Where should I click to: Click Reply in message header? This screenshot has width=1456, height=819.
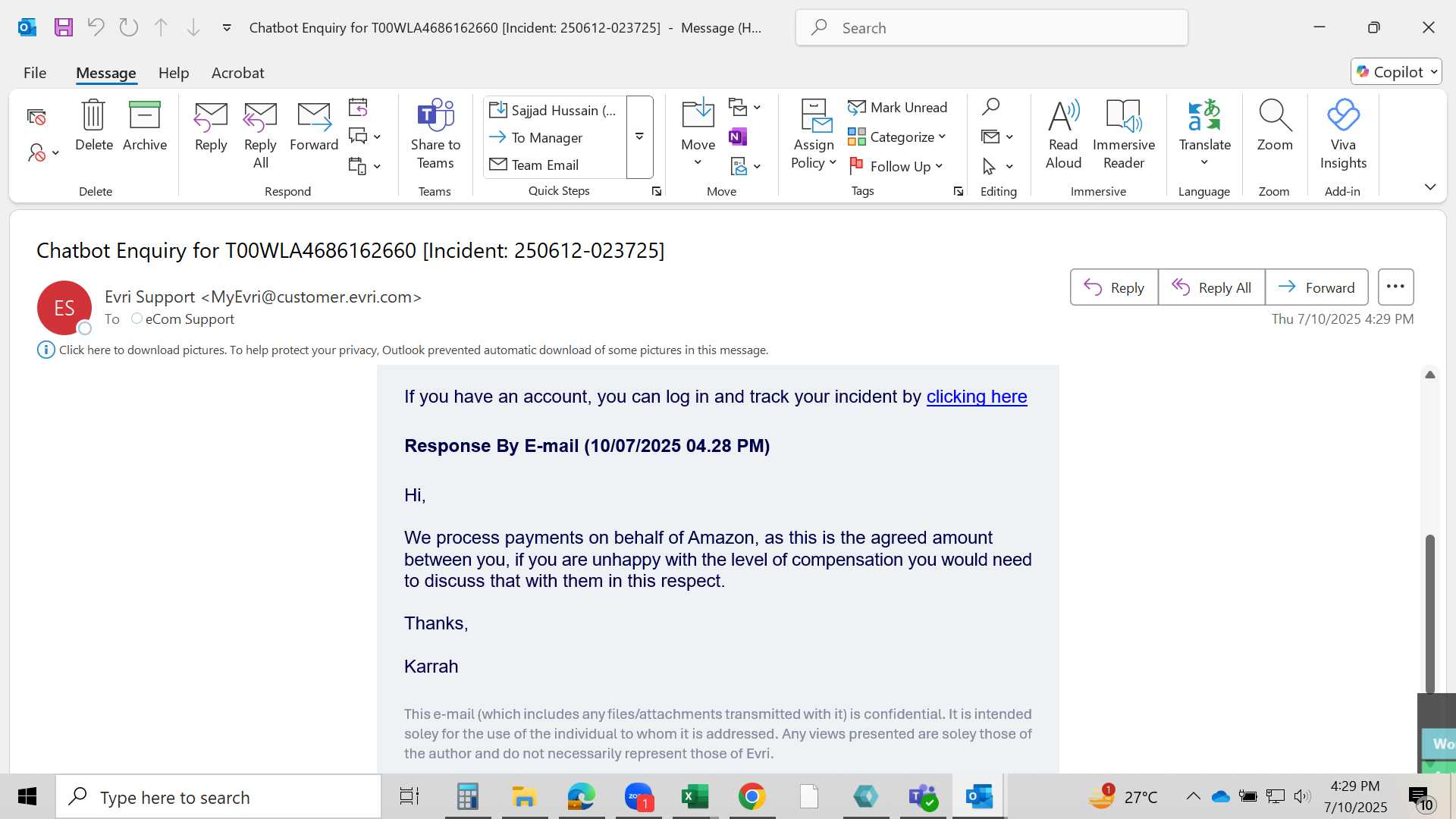pyautogui.click(x=1114, y=287)
